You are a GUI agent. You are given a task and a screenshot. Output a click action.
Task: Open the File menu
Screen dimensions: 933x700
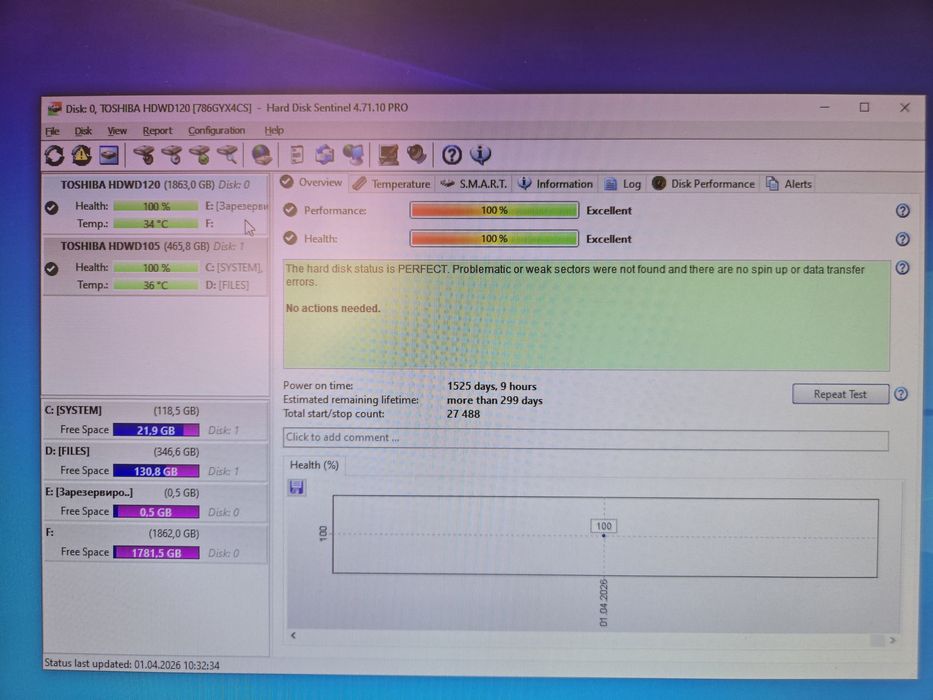[52, 131]
